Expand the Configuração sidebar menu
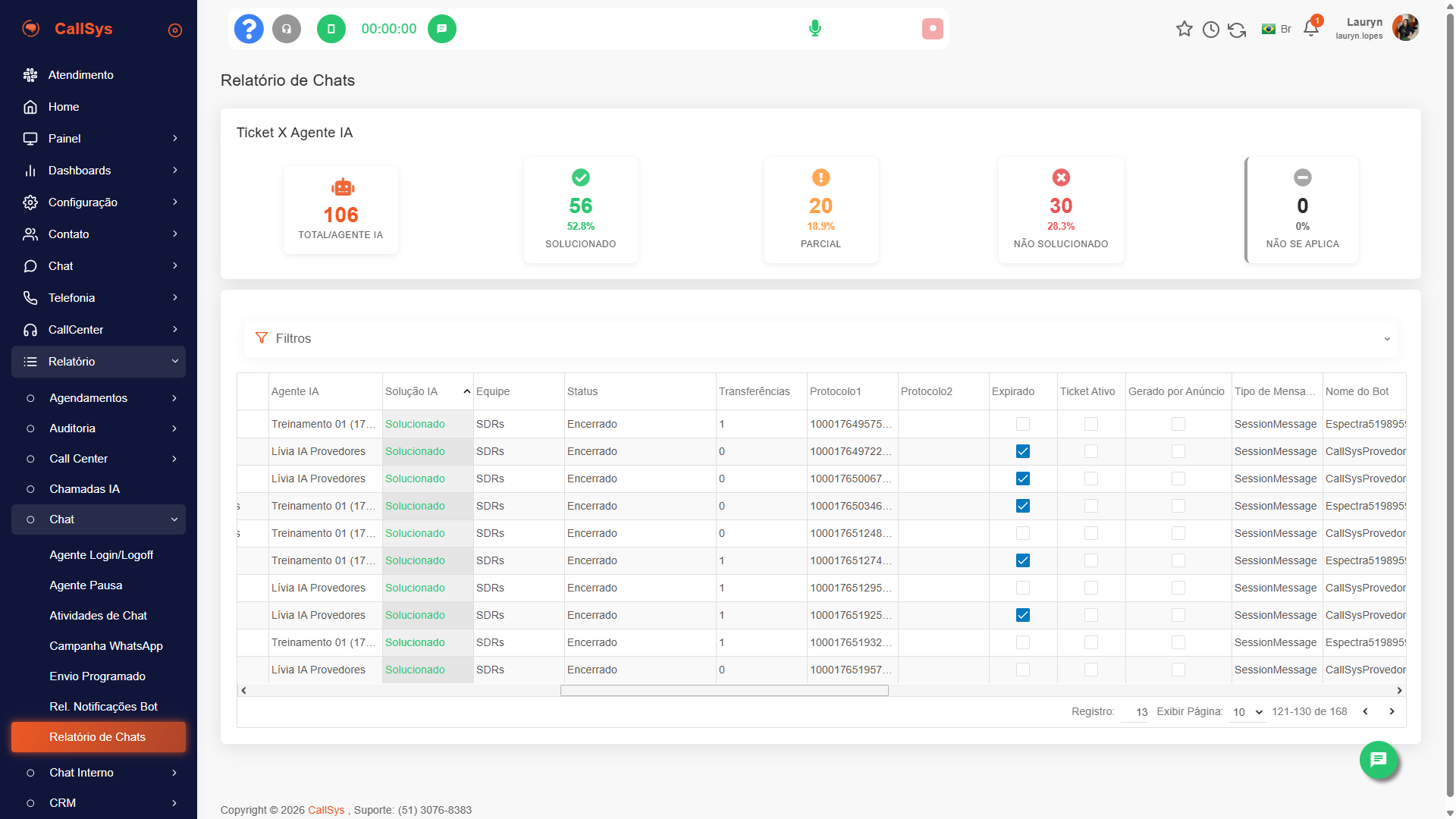1456x819 pixels. click(x=99, y=202)
